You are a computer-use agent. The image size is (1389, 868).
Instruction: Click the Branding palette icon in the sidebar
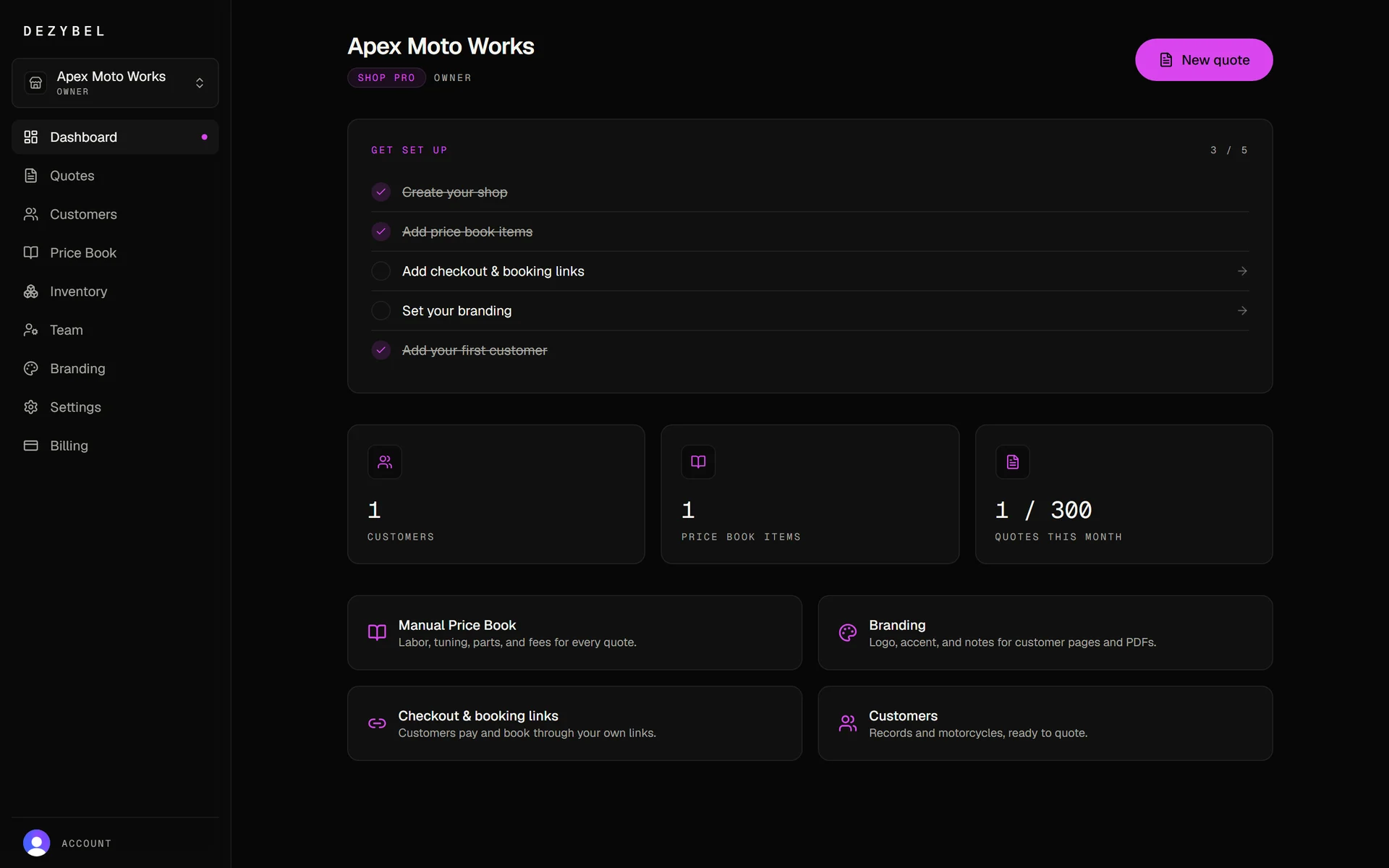(30, 368)
